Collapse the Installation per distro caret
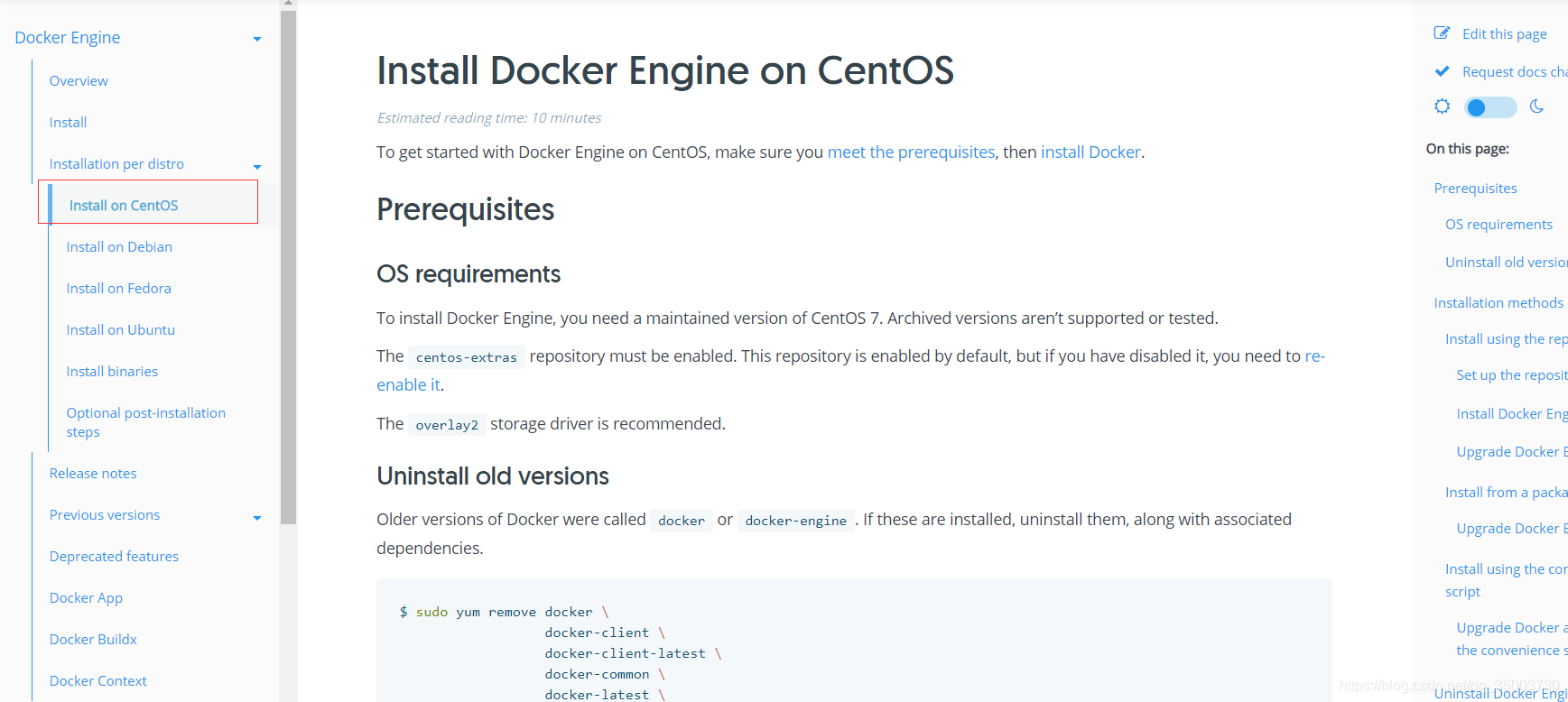Screen dimensions: 1568x702 [x=257, y=167]
